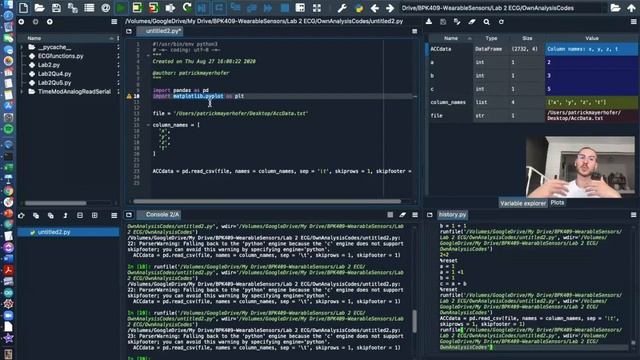Change to parent directory arrow
Viewport: 640px width, 360px height.
tap(631, 8)
